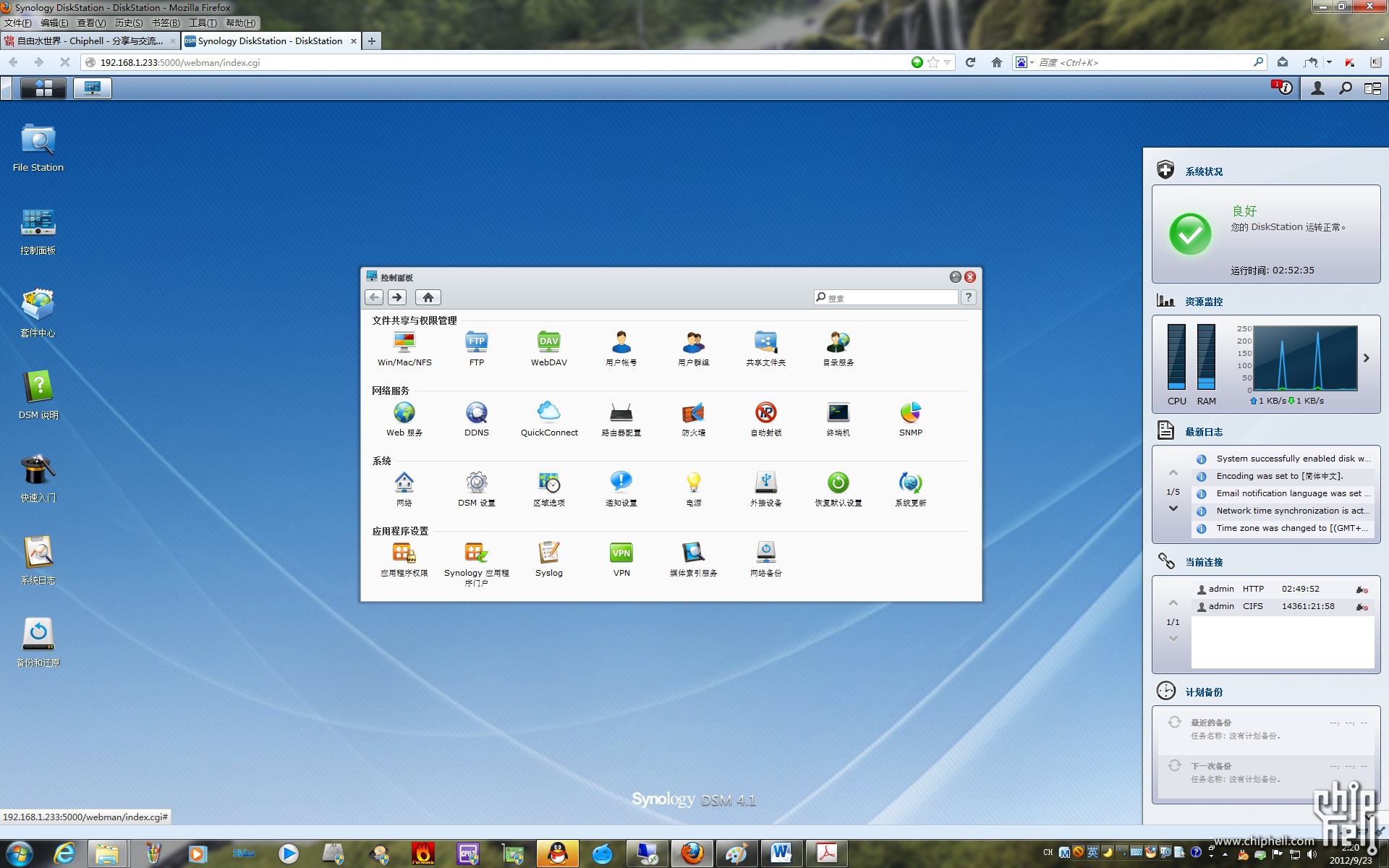Open DSM search magnifier icon

click(x=1346, y=88)
